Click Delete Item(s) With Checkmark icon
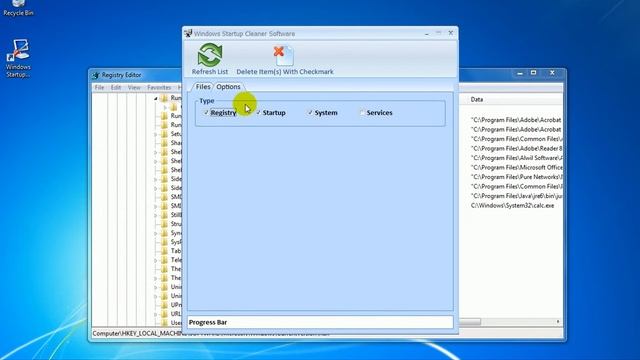Image resolution: width=640 pixels, height=360 pixels. pyautogui.click(x=284, y=56)
